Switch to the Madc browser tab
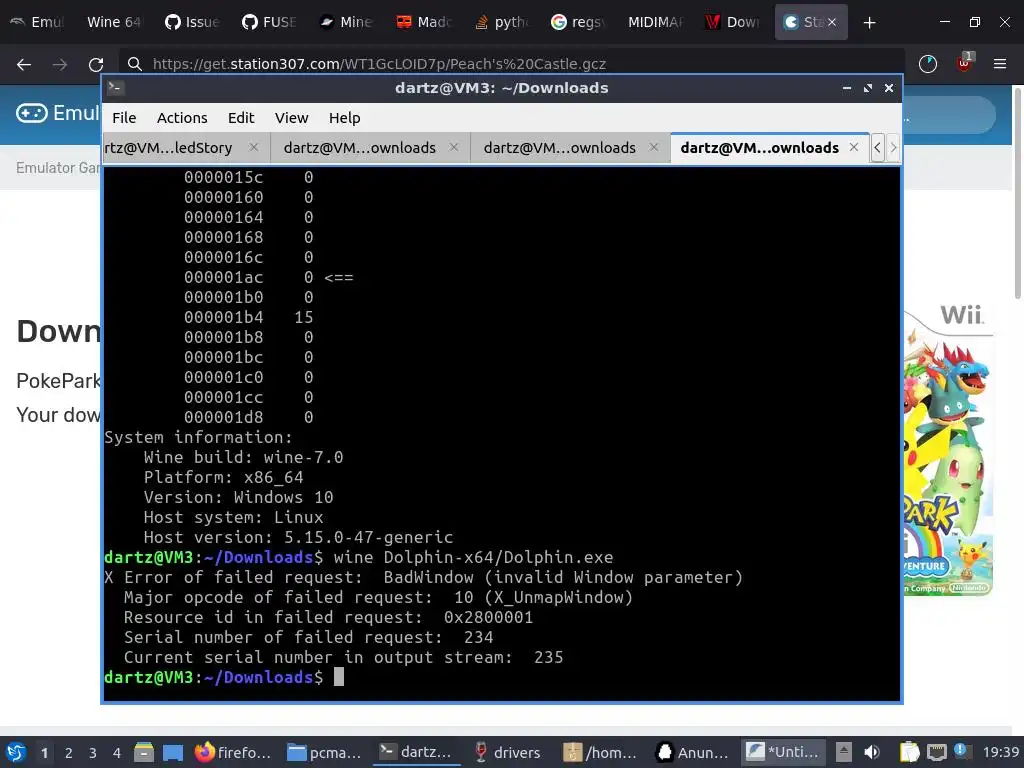This screenshot has width=1024, height=768. pos(423,22)
